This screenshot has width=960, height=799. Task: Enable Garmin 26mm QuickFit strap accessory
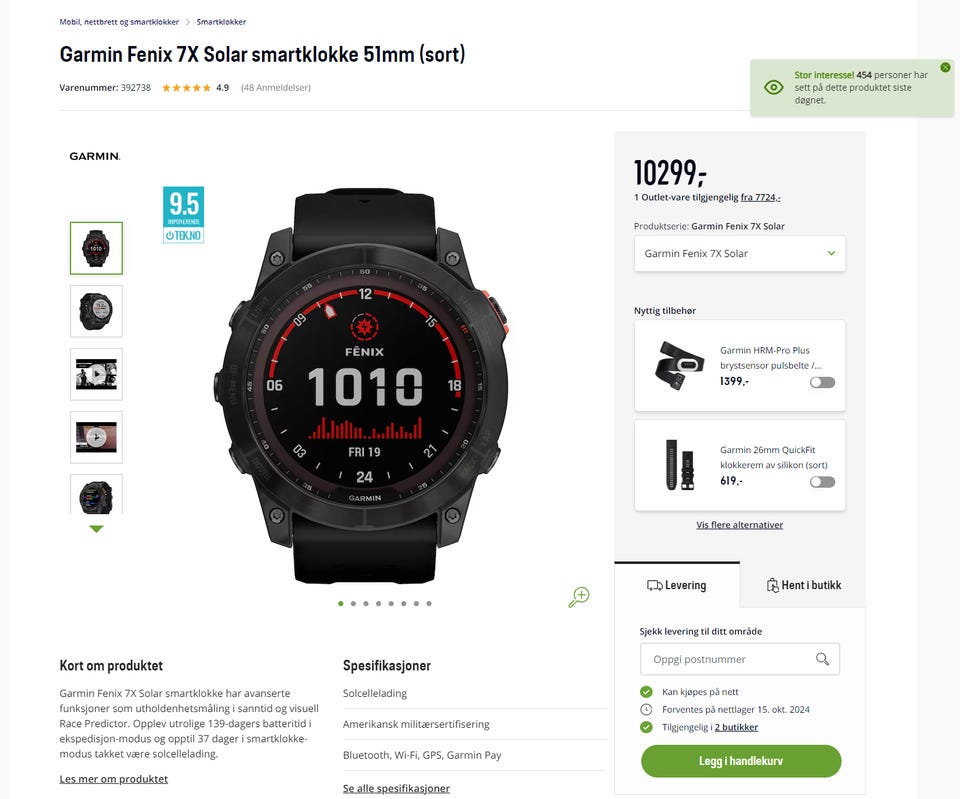822,482
